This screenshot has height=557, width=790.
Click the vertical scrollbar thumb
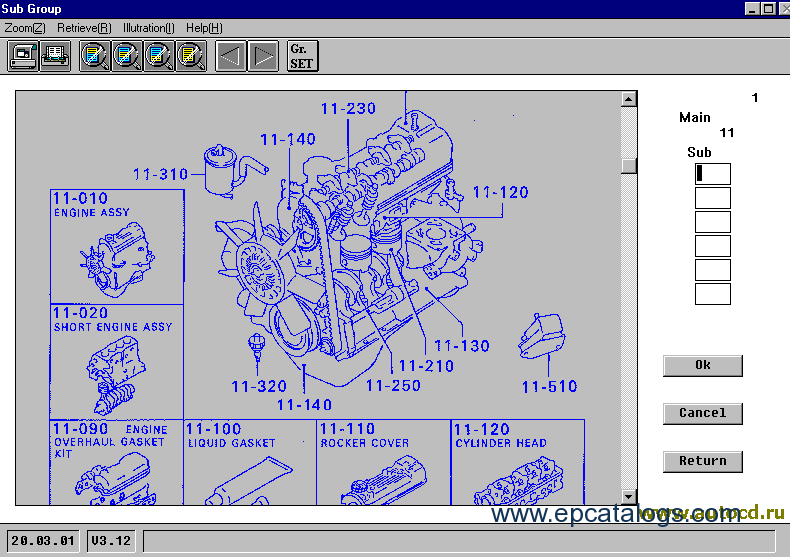628,166
